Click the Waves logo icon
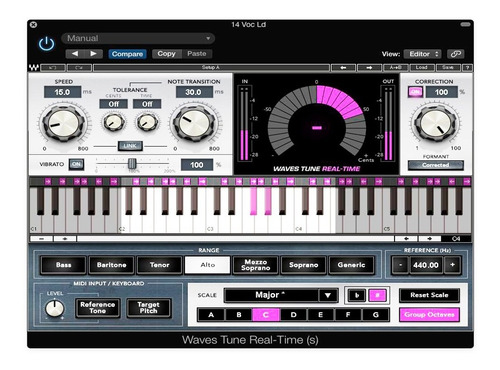The height and width of the screenshot is (370, 500). coord(34,68)
